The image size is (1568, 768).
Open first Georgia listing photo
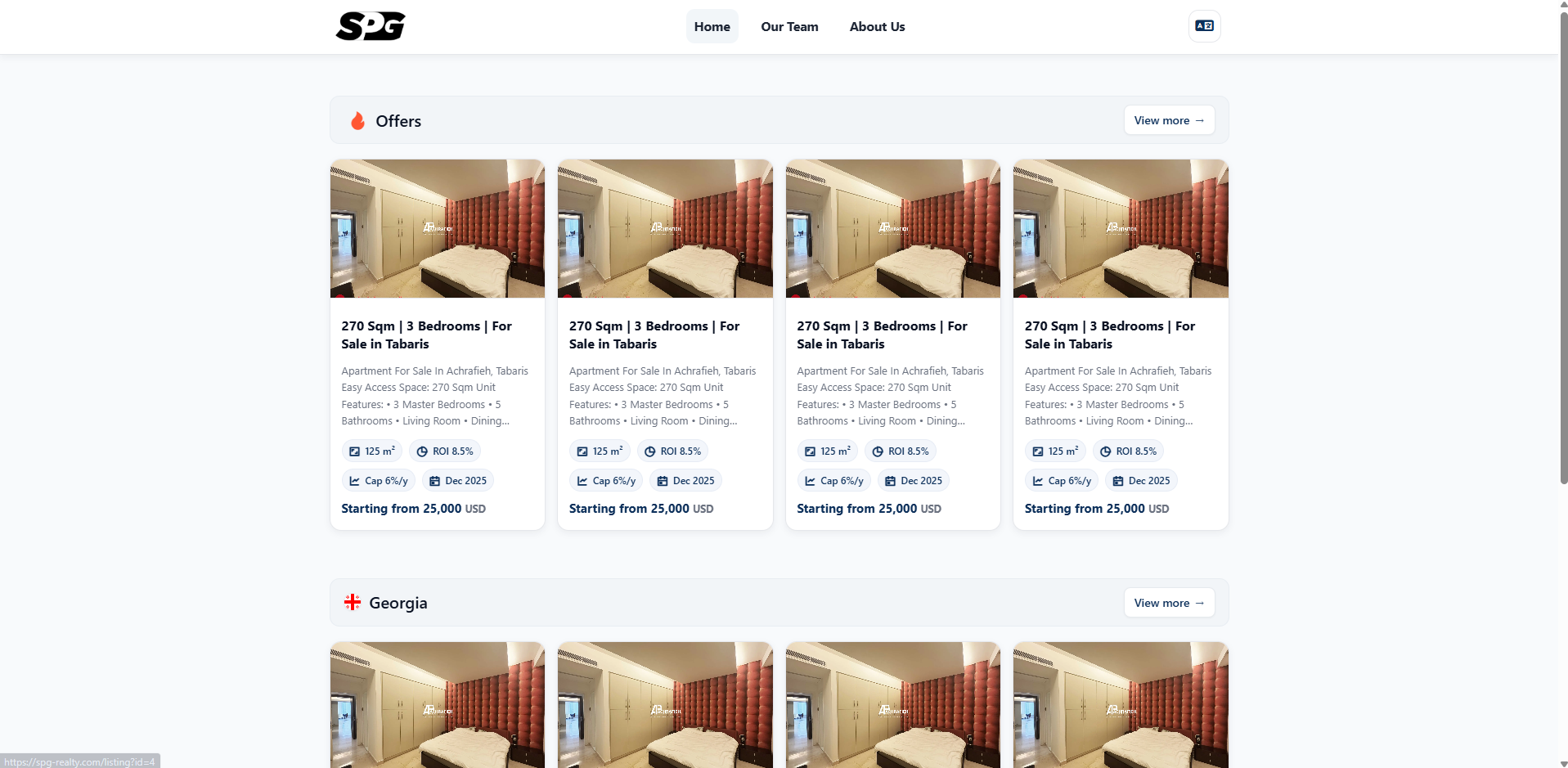click(x=437, y=703)
